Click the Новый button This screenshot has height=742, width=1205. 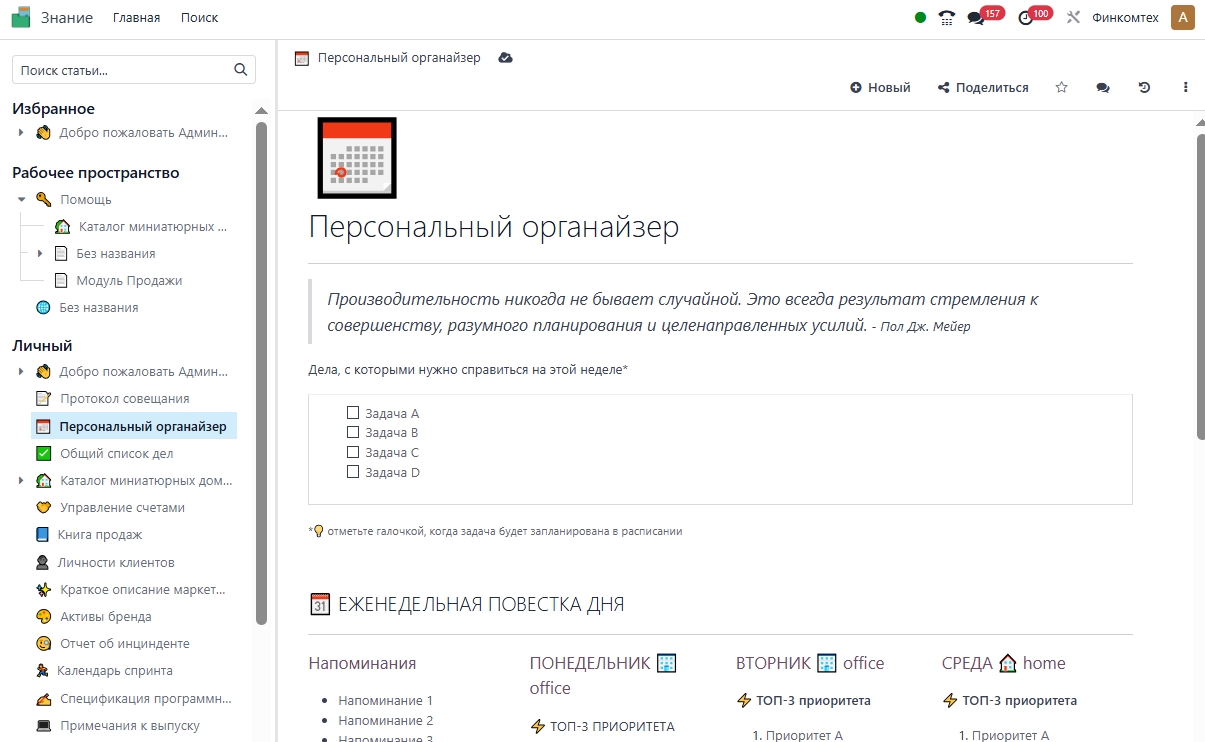coord(880,88)
